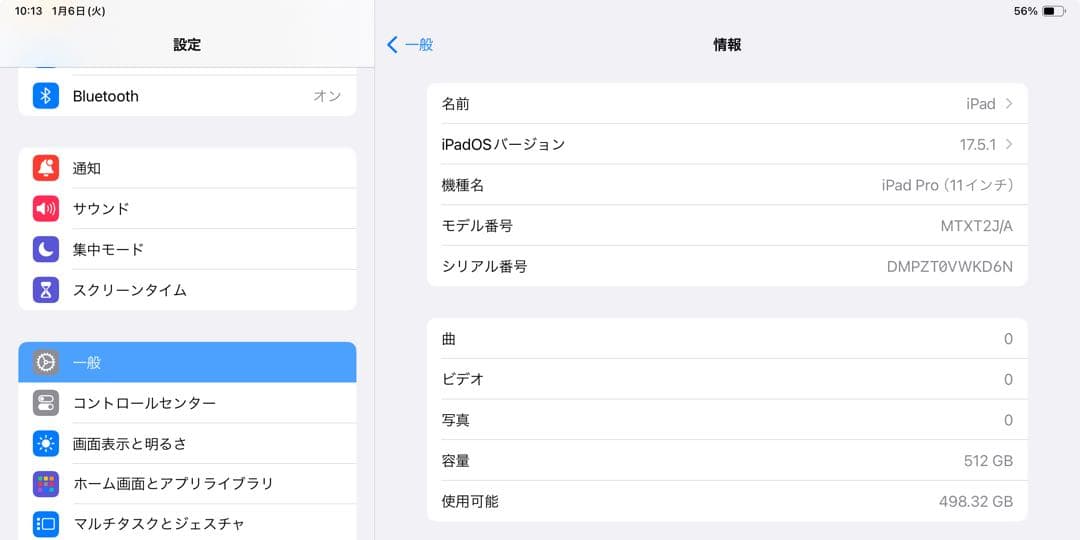Open the スクリーンタイム hourglass icon

(45, 290)
